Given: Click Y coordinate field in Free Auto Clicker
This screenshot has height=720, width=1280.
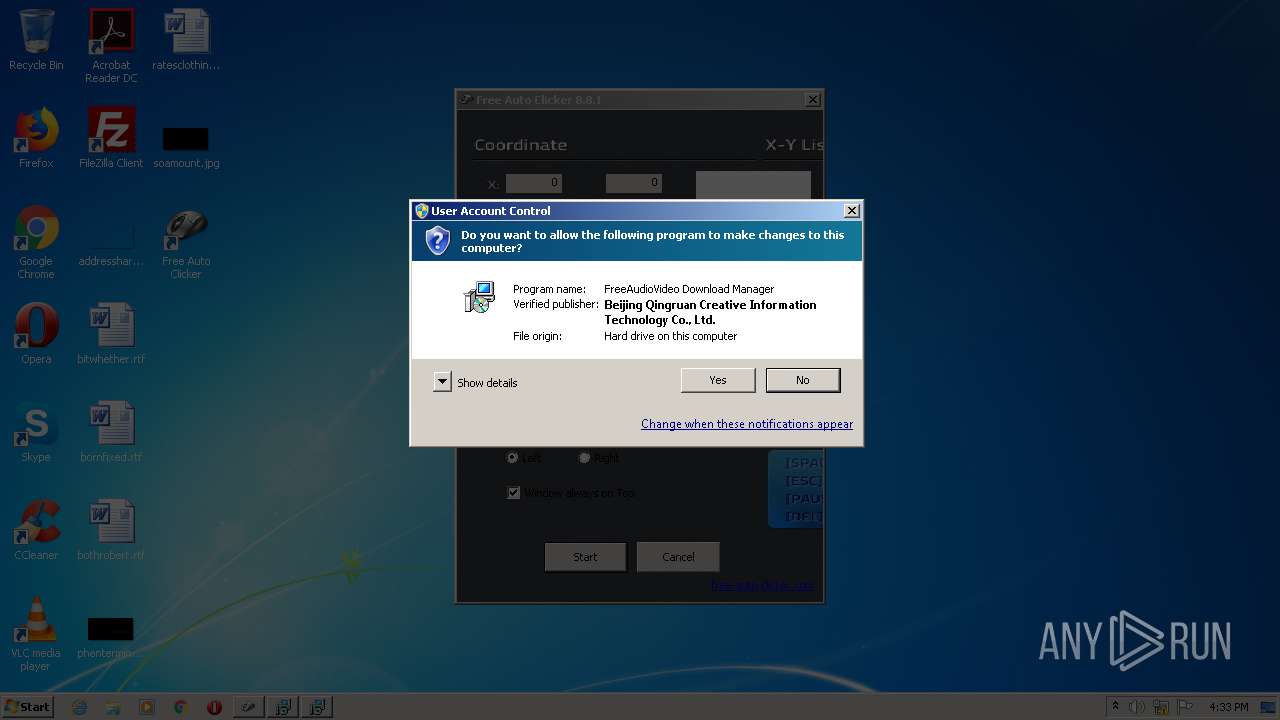Looking at the screenshot, I should 634,183.
